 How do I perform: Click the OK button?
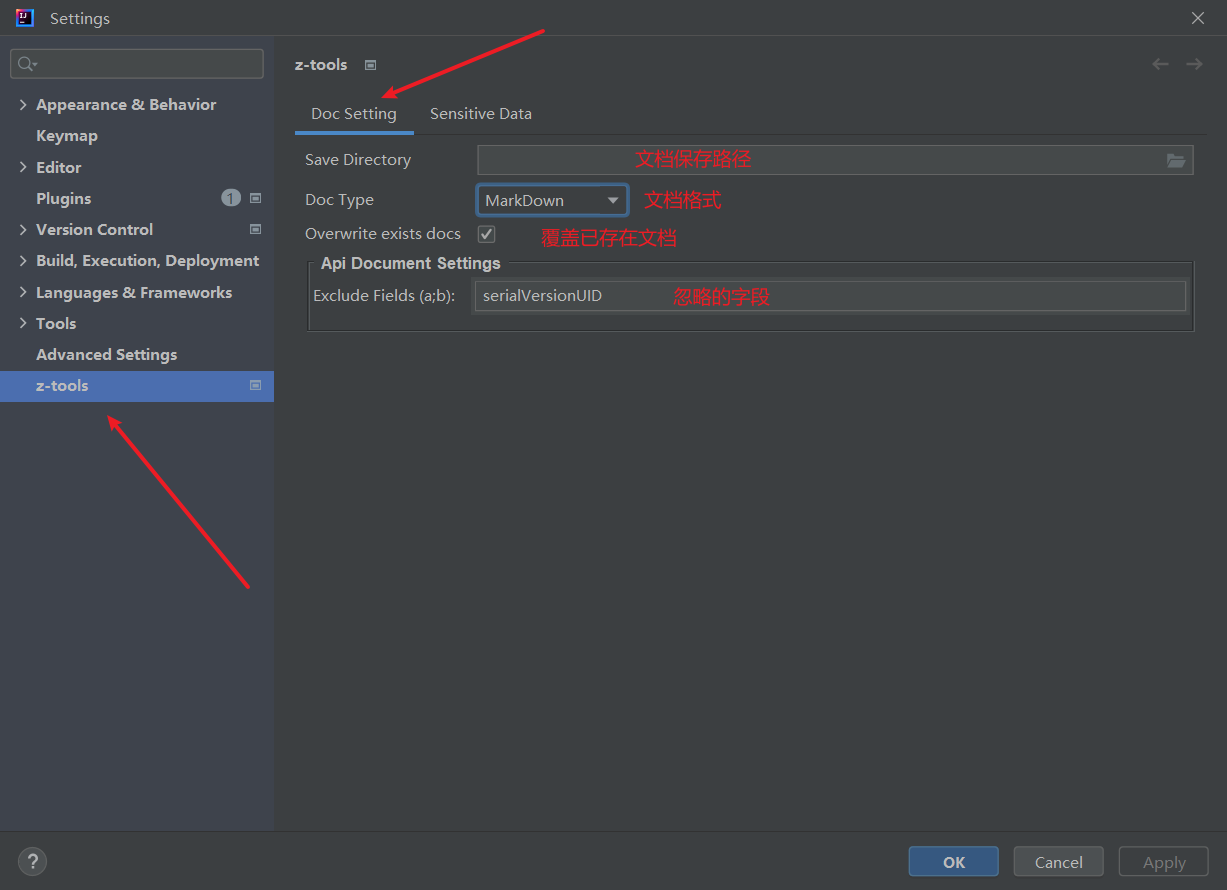tap(954, 862)
